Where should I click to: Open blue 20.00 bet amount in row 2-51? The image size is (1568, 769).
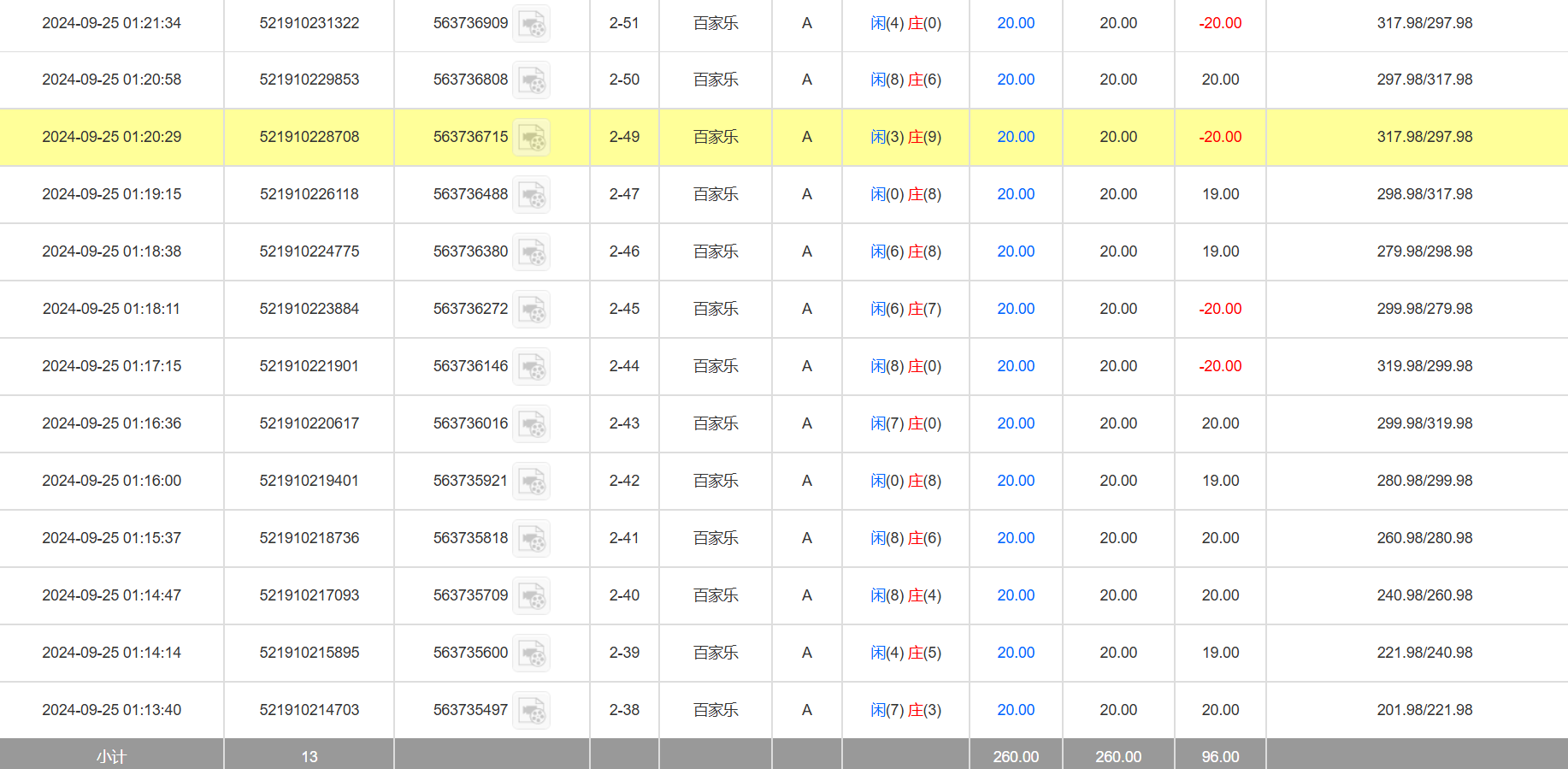1015,23
